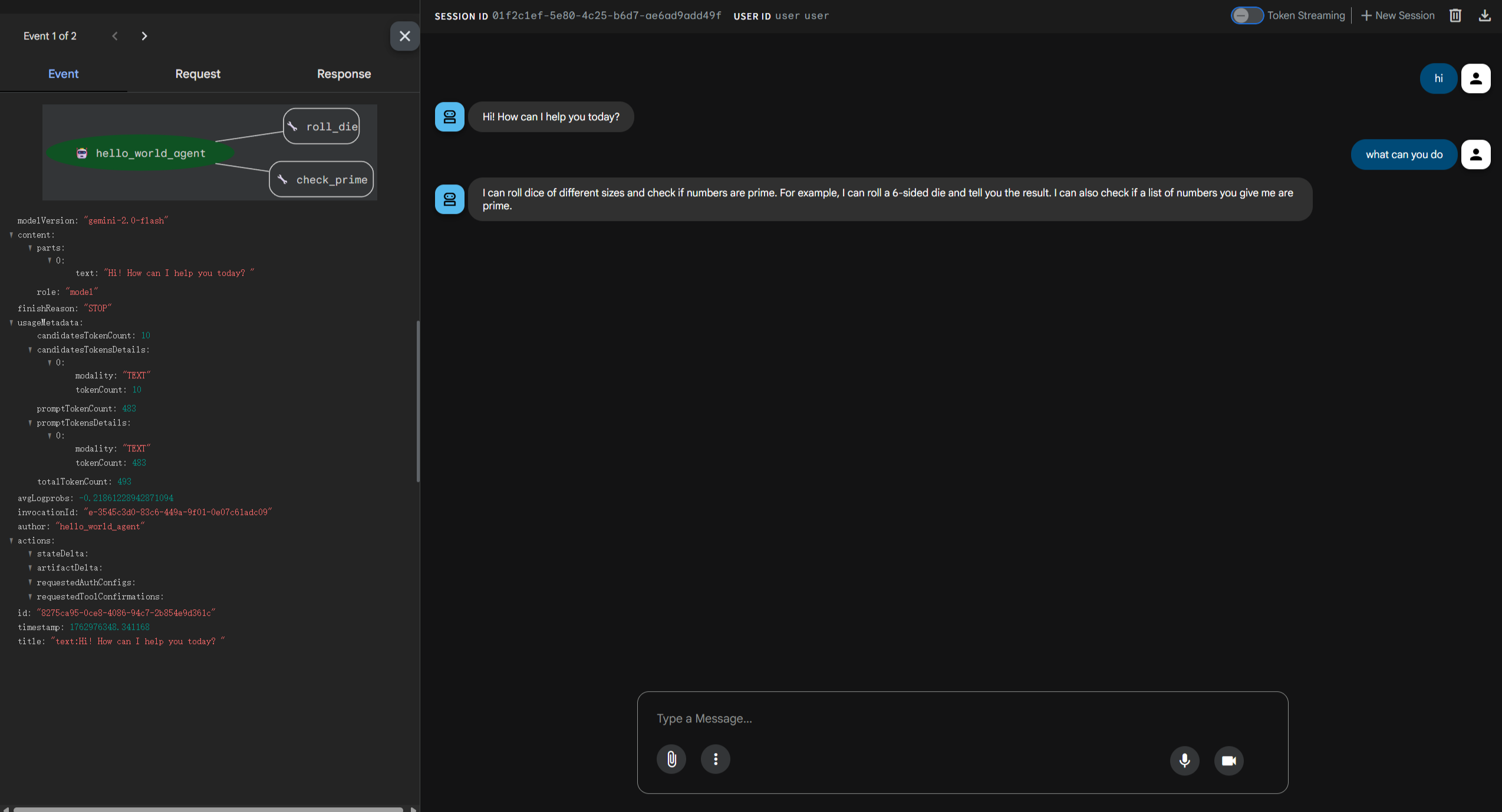Collapse the actions tree node
Viewport: 1502px width, 812px height.
(11, 541)
